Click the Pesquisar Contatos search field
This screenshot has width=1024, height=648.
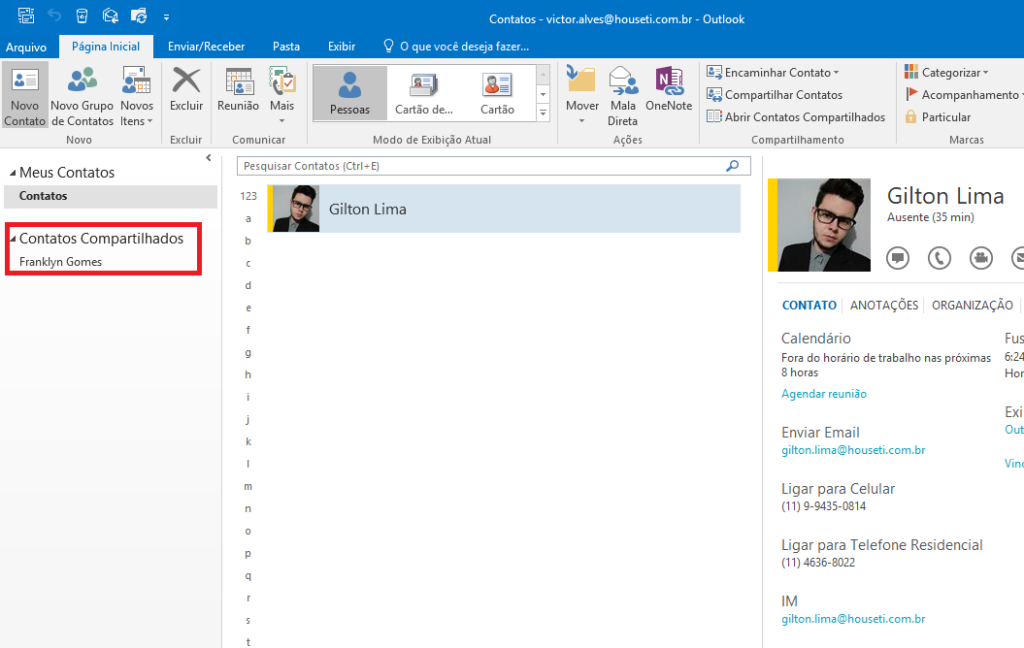click(x=480, y=166)
